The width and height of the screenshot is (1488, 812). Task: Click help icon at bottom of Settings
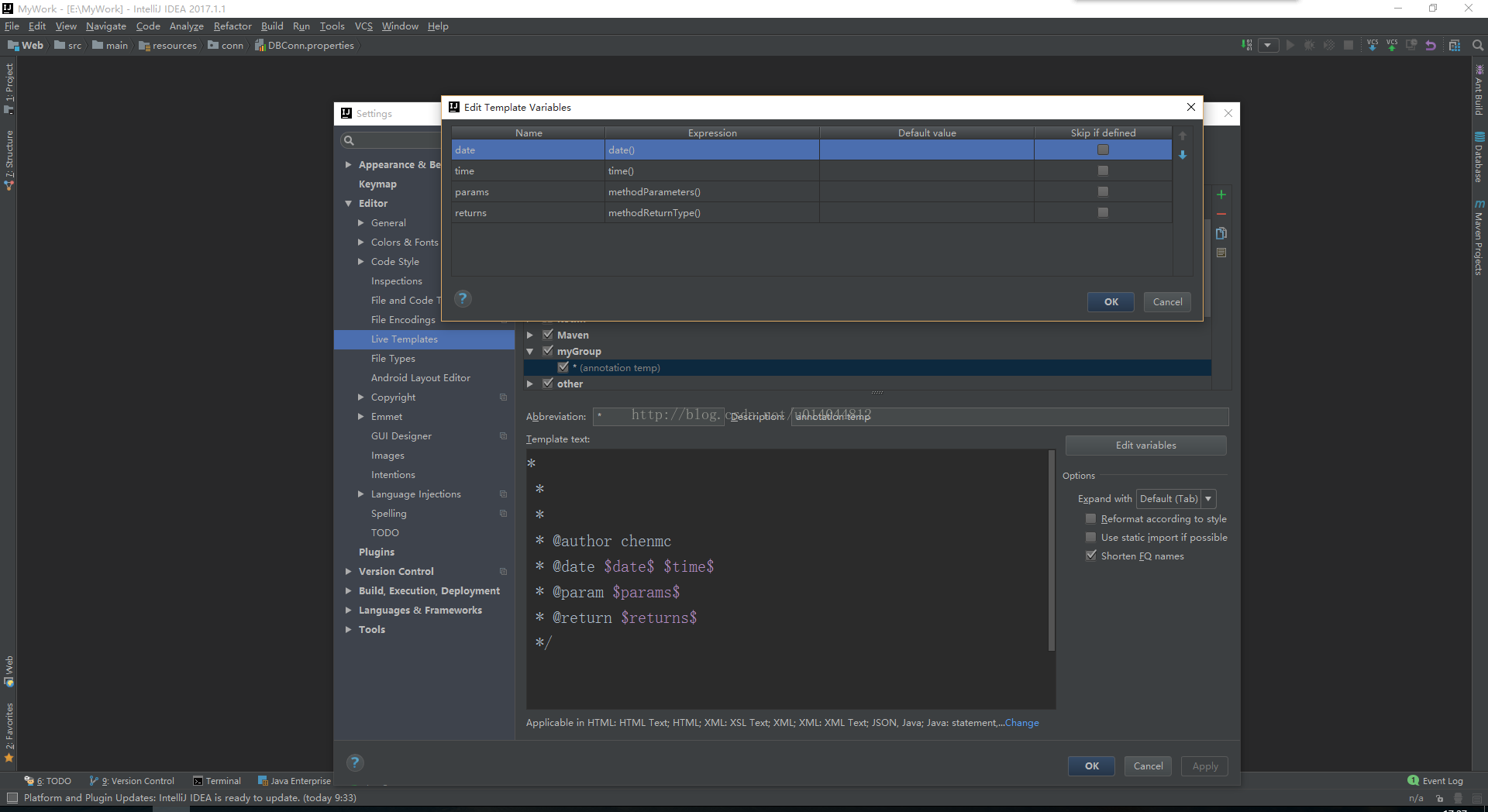tap(355, 762)
